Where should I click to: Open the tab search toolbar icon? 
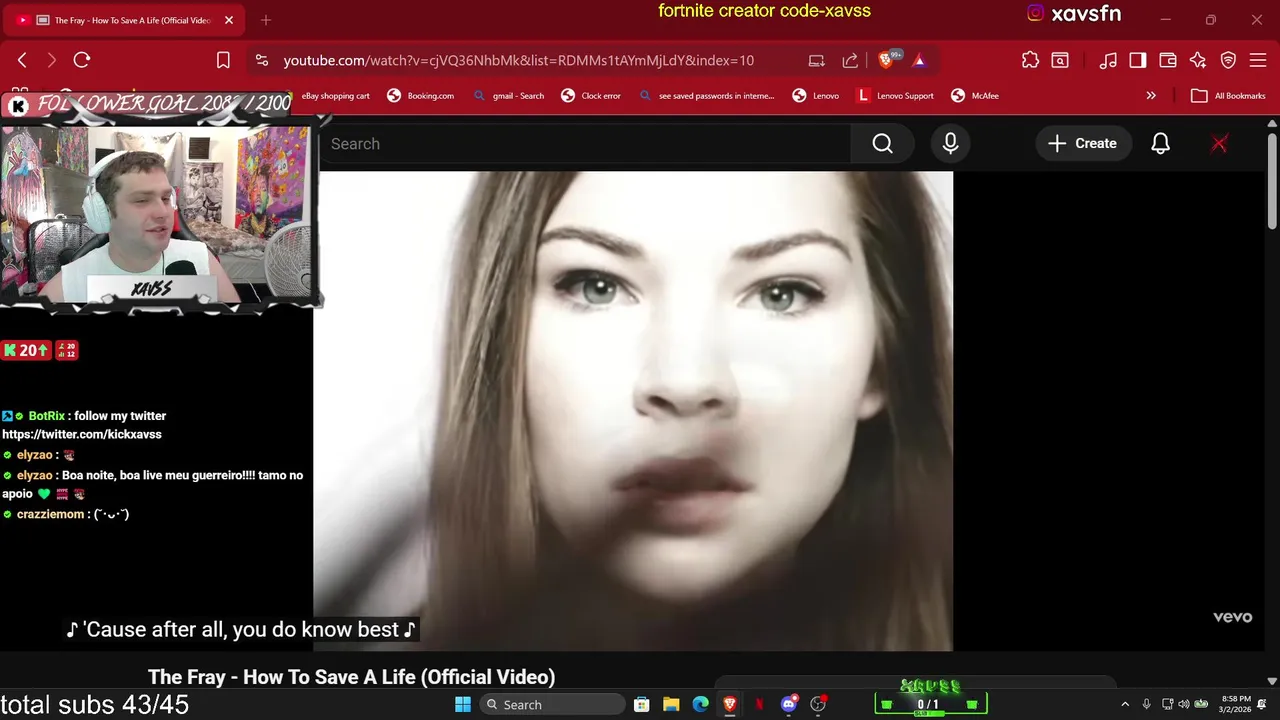pyautogui.click(x=1060, y=60)
